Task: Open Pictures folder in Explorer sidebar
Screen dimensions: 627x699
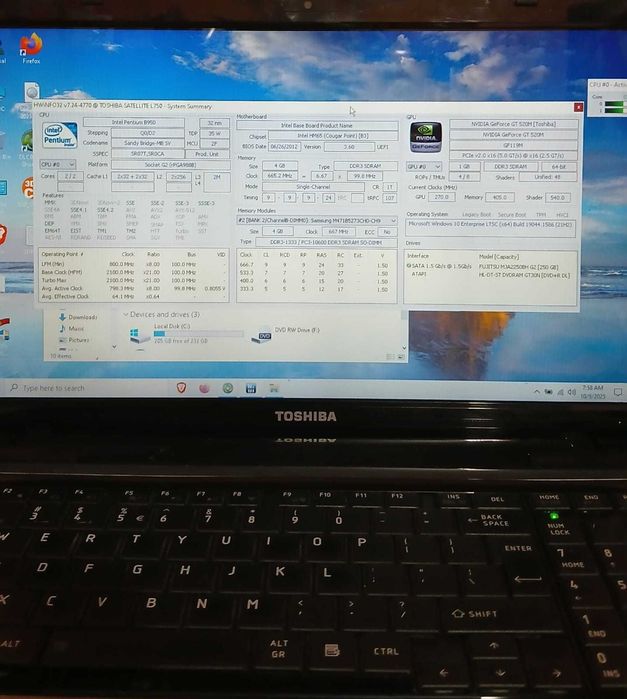Action: [74, 340]
